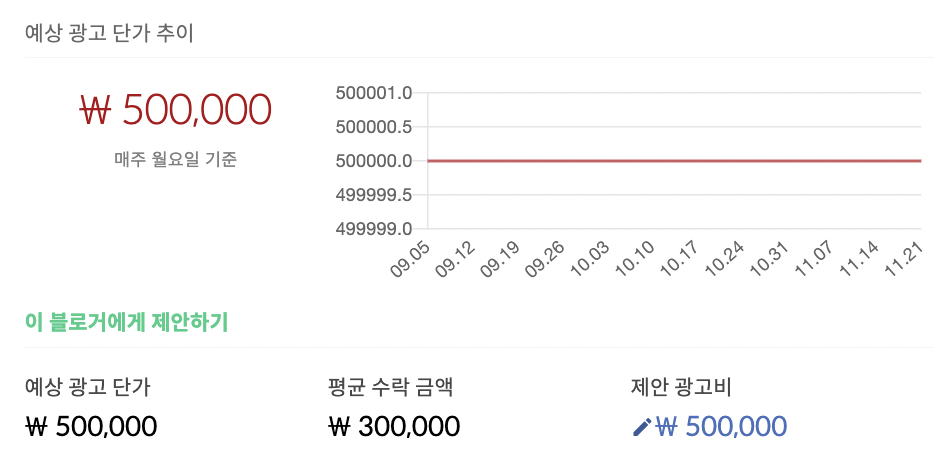Click the 09.19 x-axis date label
The image size is (950, 472).
tap(500, 259)
